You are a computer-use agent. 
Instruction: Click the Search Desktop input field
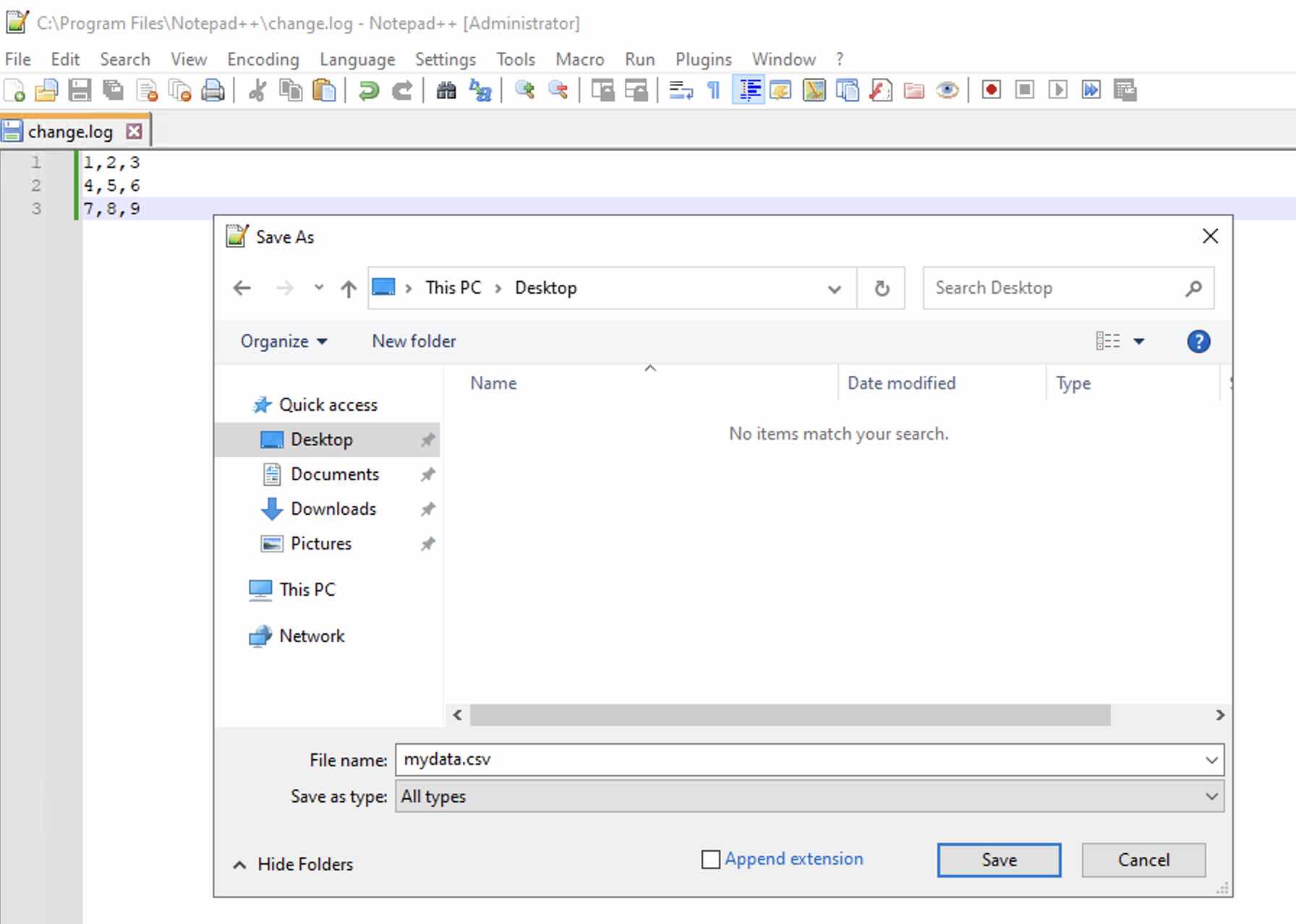point(1056,288)
